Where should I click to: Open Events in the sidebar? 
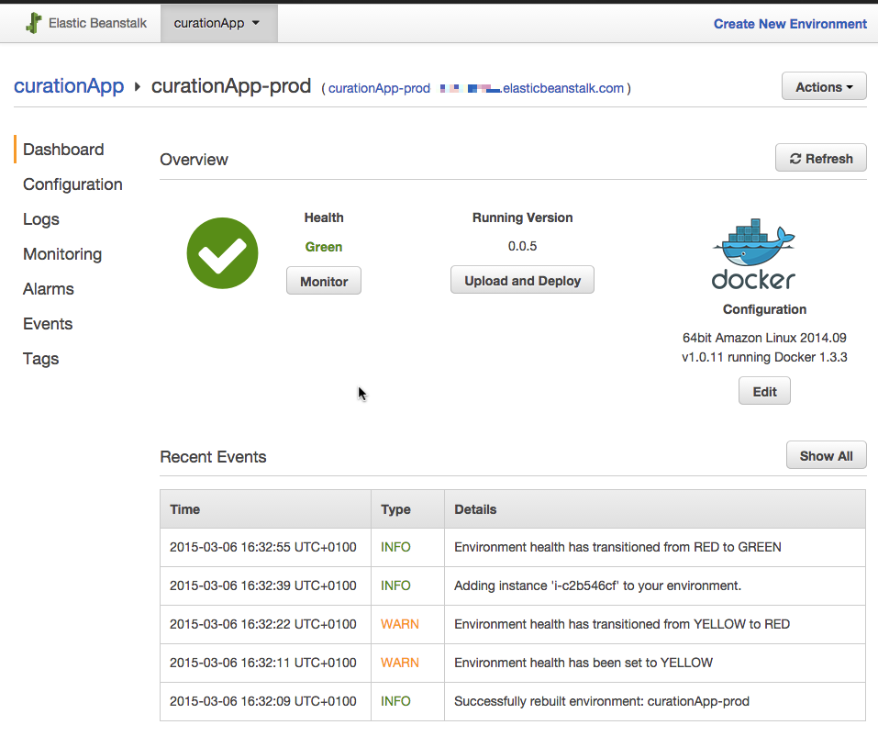pos(48,324)
